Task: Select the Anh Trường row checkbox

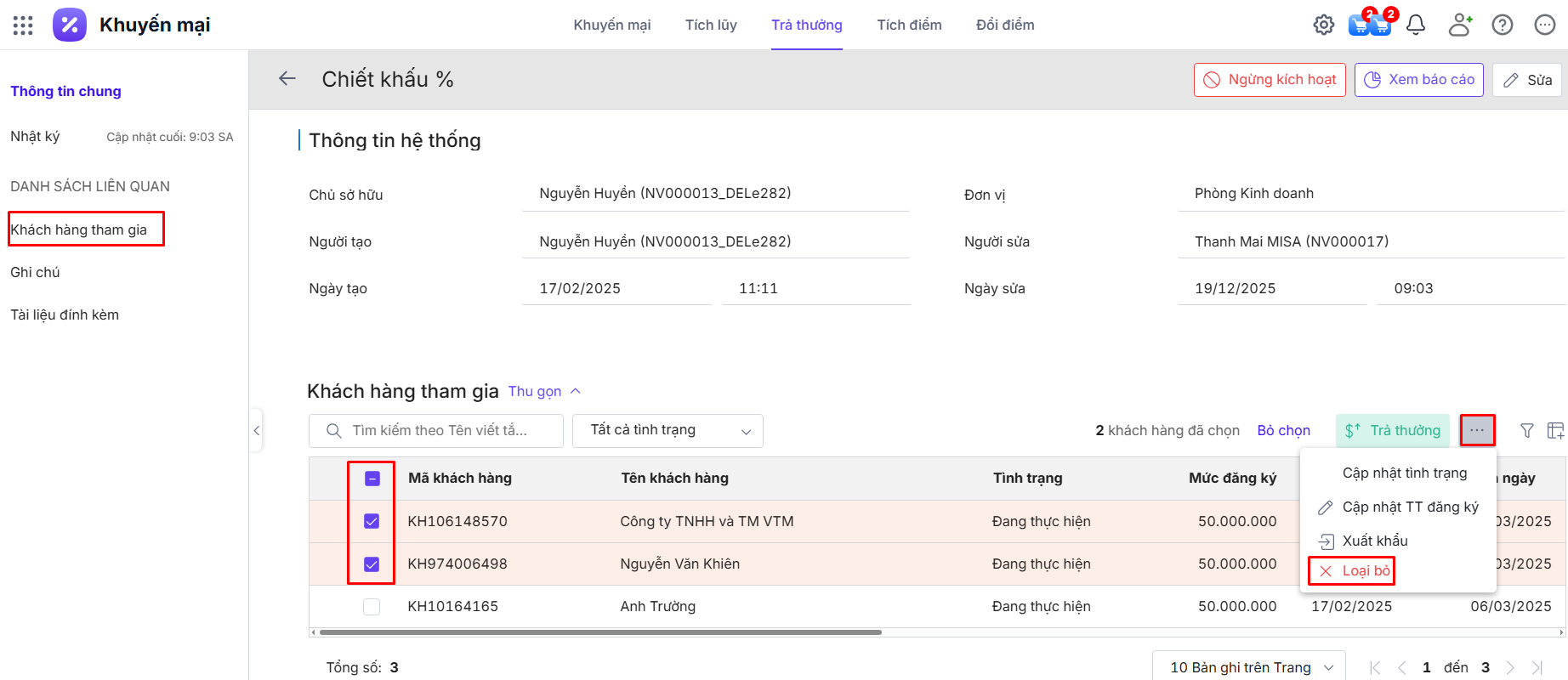Action: (x=372, y=606)
